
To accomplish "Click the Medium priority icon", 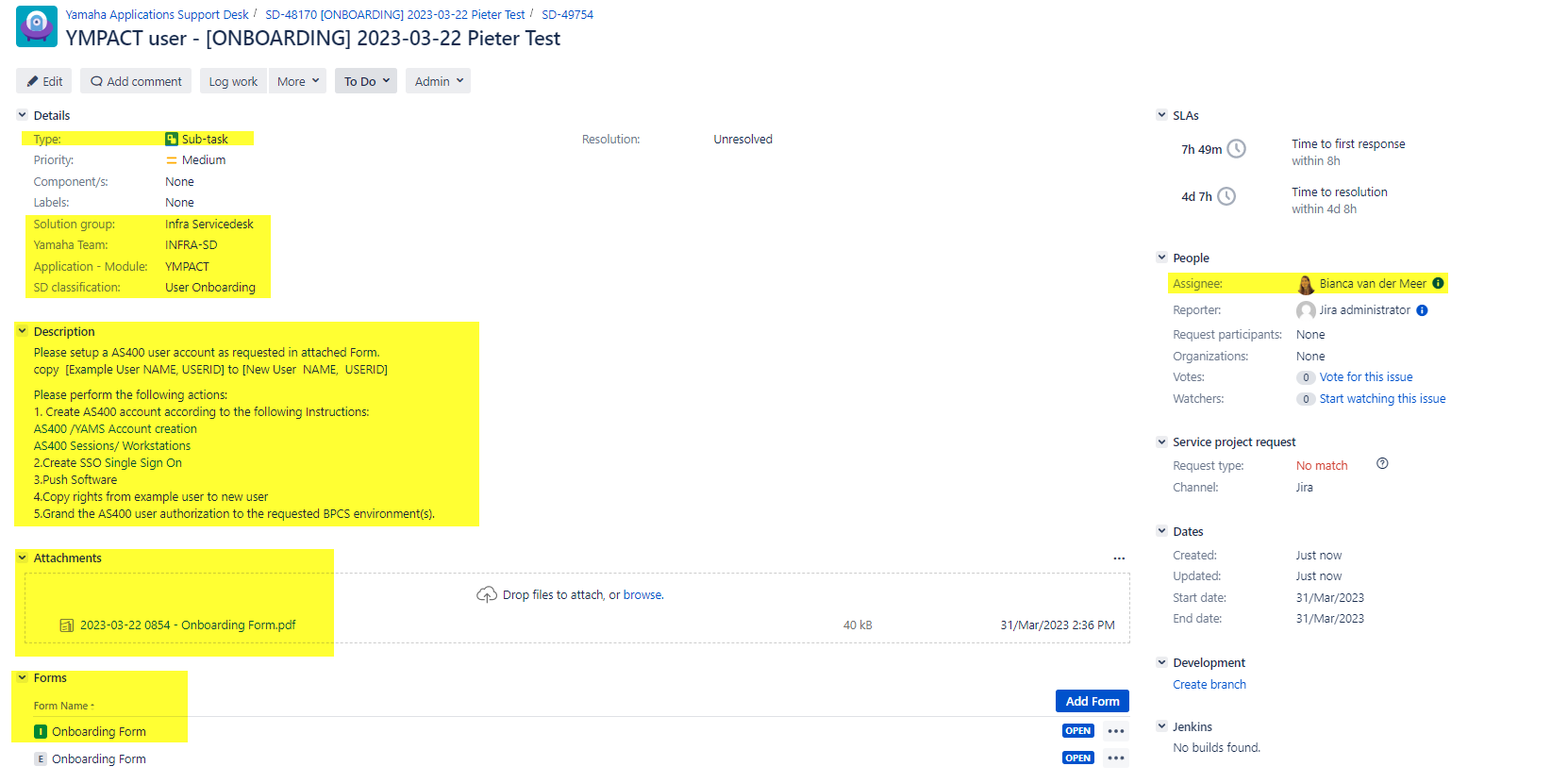I will [x=172, y=160].
